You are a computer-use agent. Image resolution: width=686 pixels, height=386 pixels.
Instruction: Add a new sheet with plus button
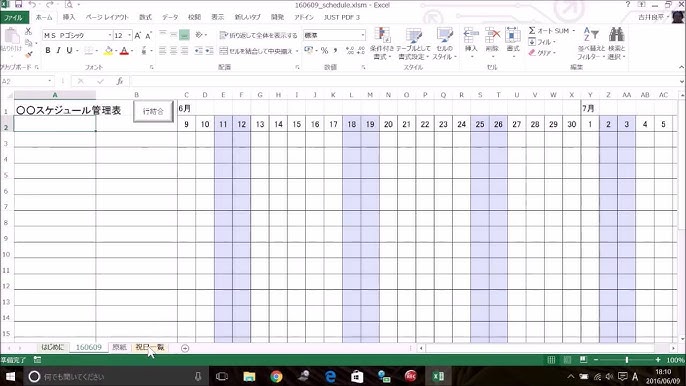coord(185,348)
